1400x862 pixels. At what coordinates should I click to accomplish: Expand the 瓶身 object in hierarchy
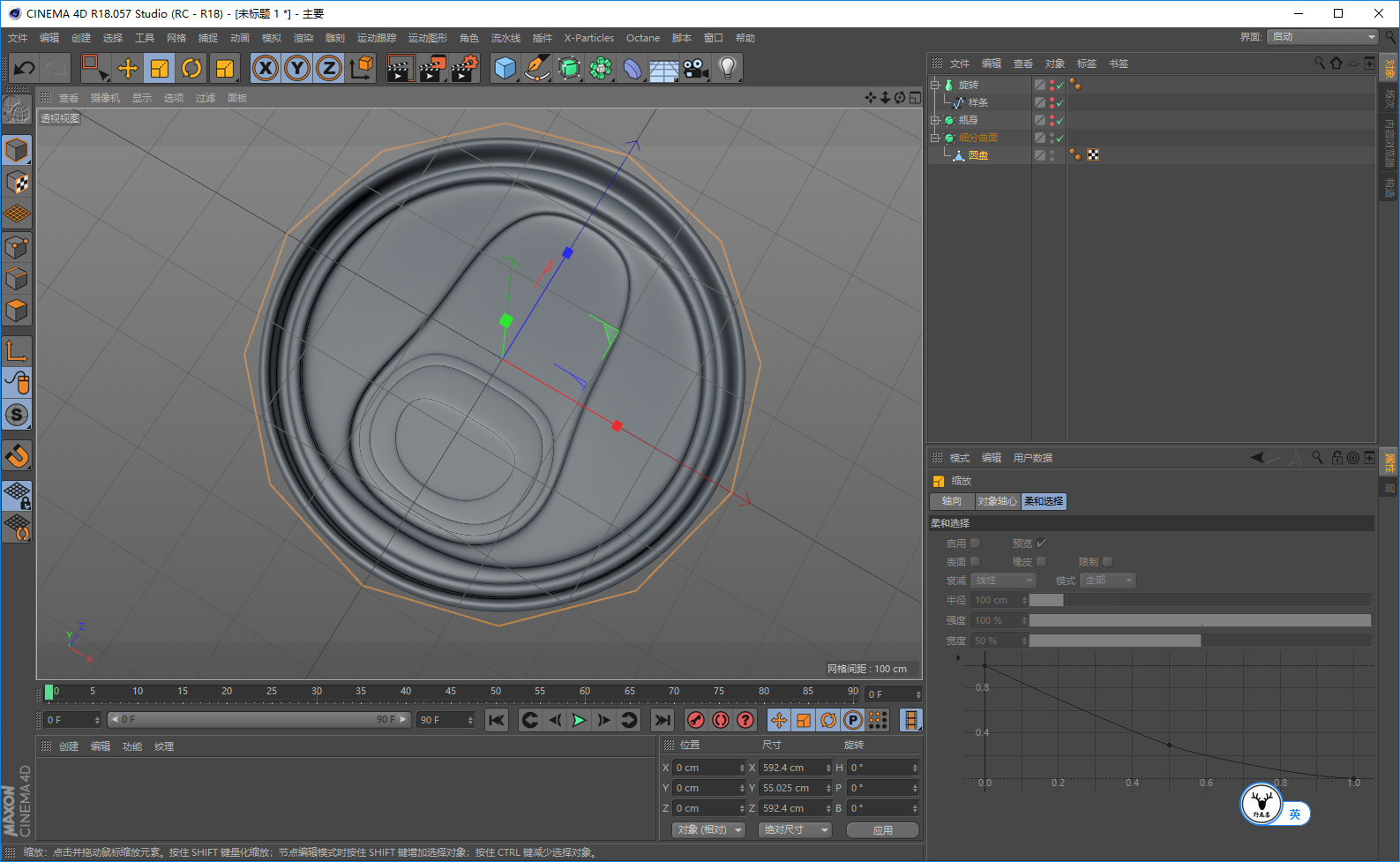click(x=935, y=121)
